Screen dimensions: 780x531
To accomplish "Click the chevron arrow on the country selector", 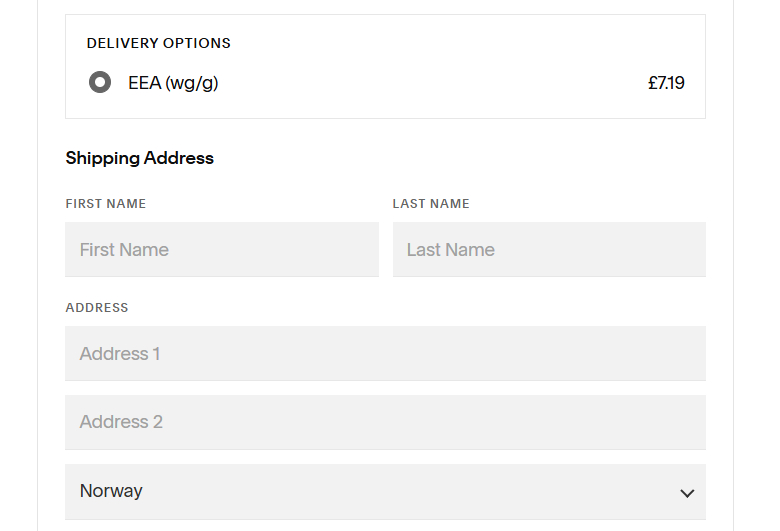I will click(x=687, y=493).
